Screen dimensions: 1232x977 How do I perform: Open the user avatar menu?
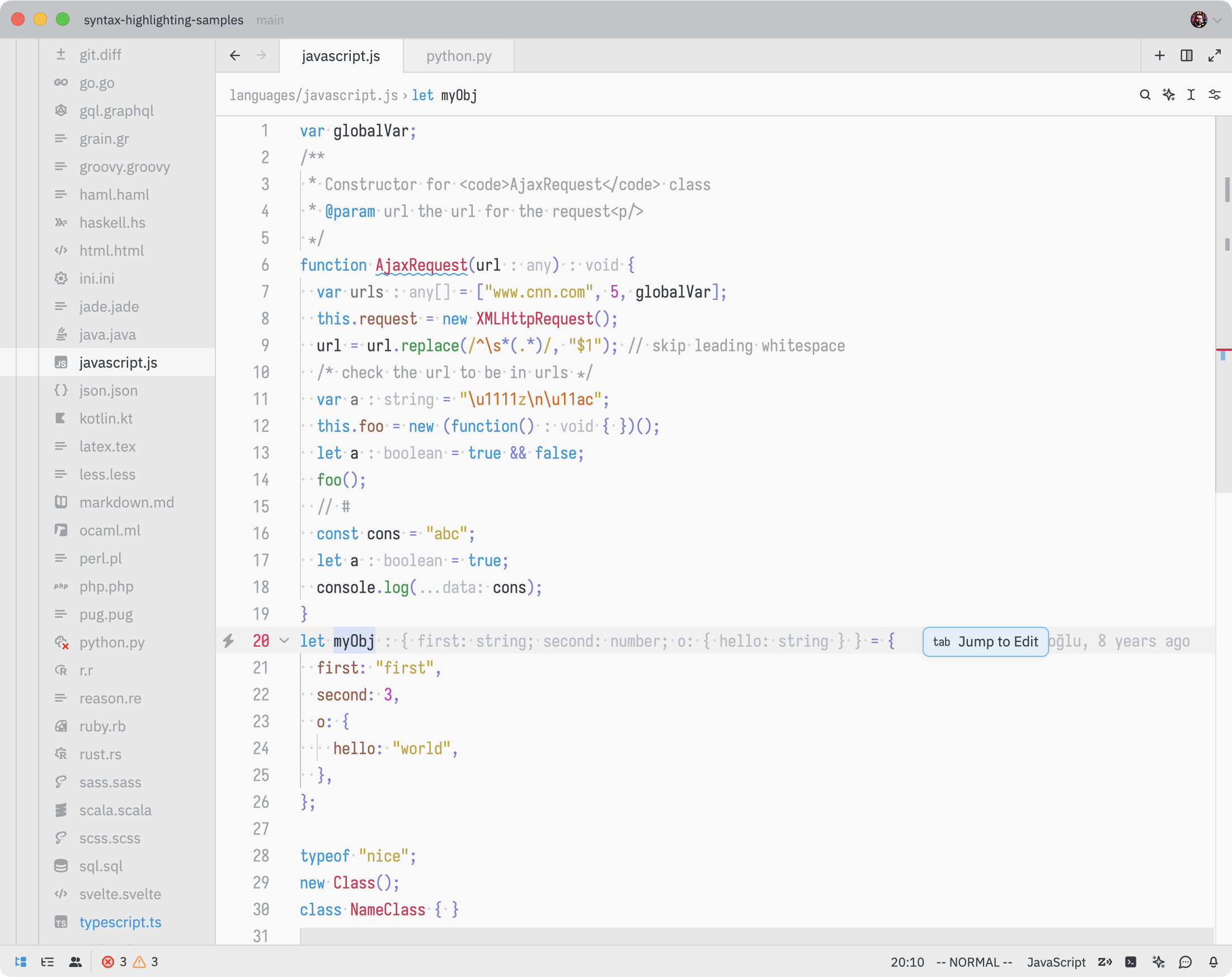tap(1205, 20)
